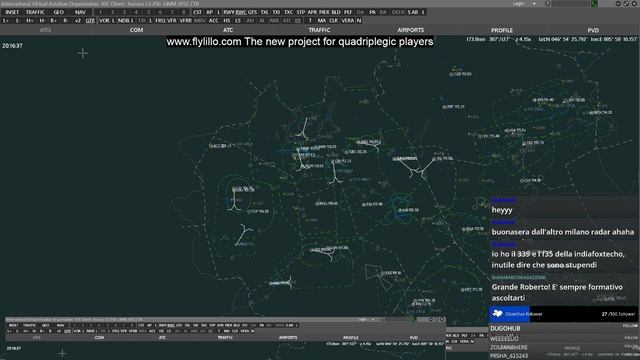Click the ACC toolbar button
The width and height of the screenshot is (640, 360).
pyautogui.click(x=213, y=20)
